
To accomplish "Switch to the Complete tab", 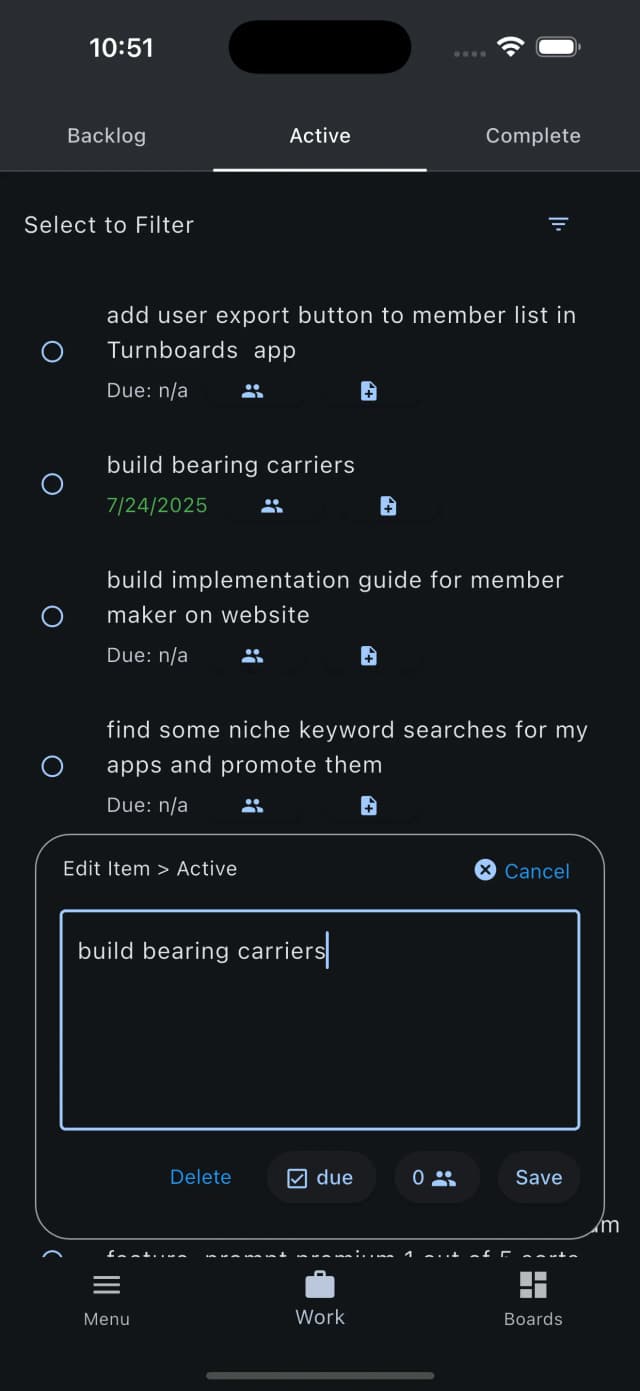I will [533, 135].
